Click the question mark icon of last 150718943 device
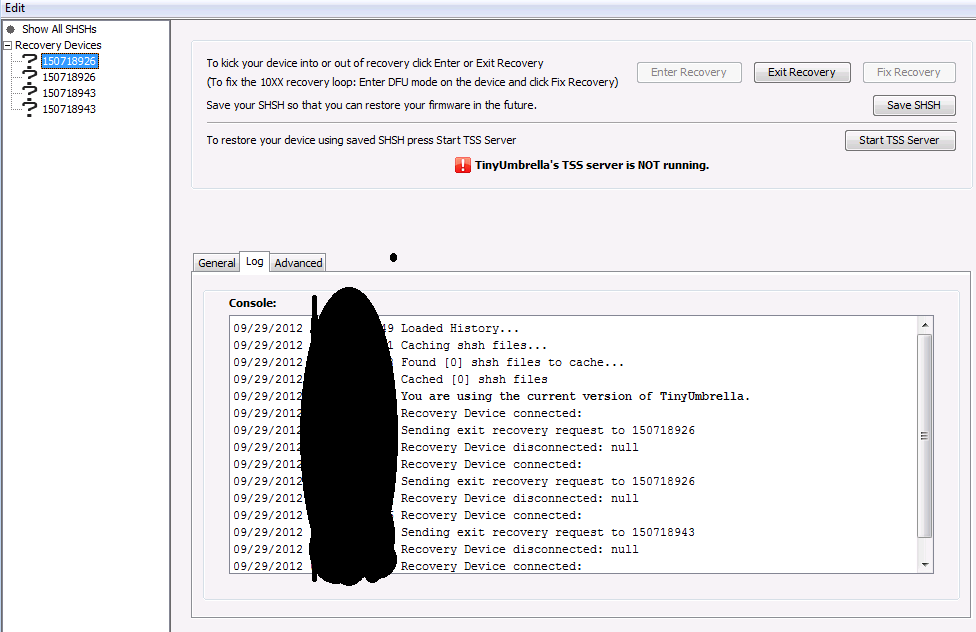This screenshot has height=632, width=976. (x=29, y=109)
